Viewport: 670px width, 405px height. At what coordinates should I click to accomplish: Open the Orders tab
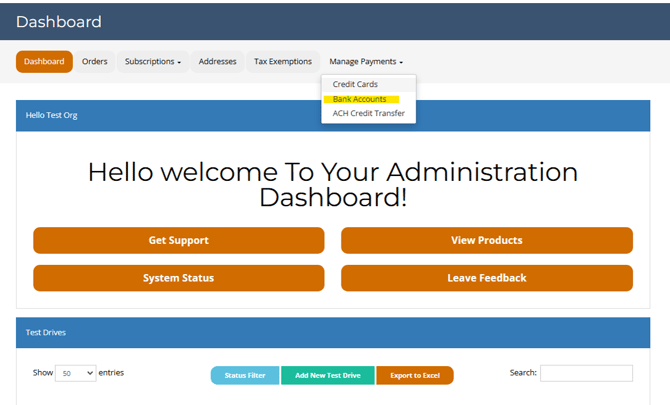(x=95, y=62)
